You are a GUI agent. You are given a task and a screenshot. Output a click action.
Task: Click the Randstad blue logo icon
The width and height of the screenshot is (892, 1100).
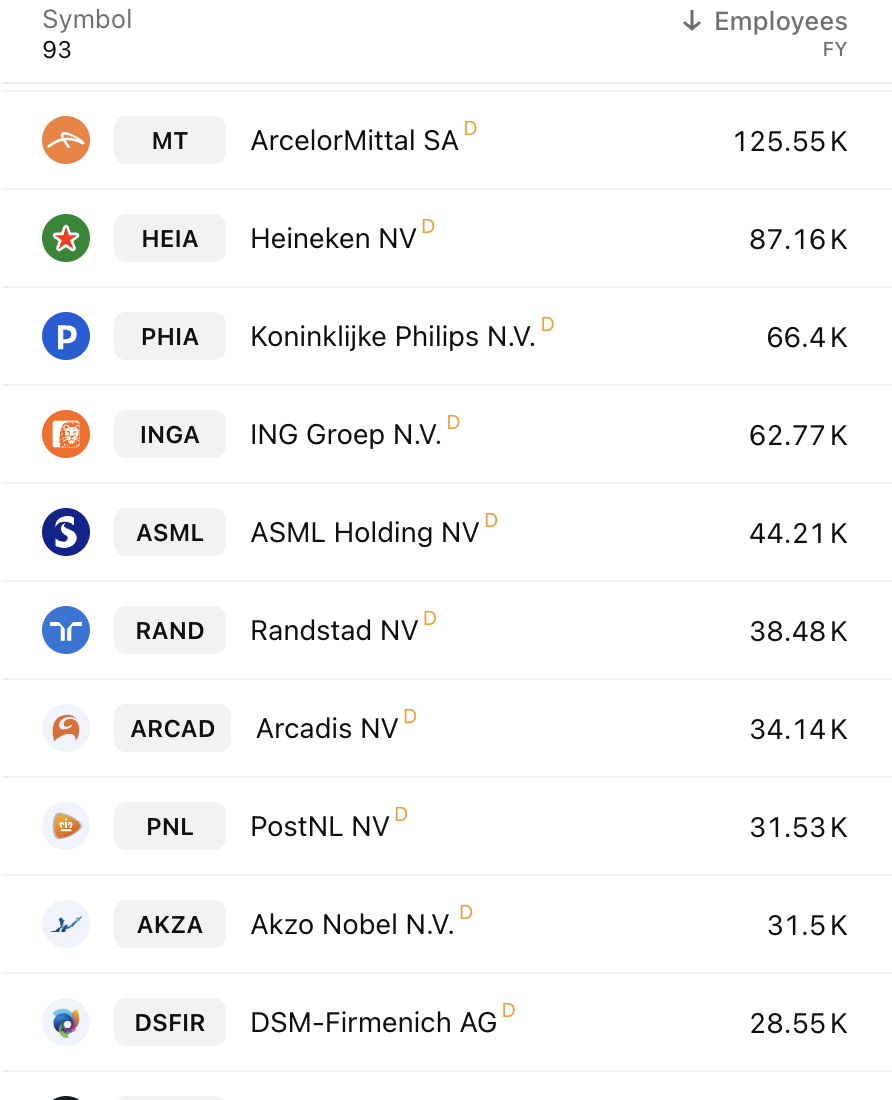(x=66, y=630)
